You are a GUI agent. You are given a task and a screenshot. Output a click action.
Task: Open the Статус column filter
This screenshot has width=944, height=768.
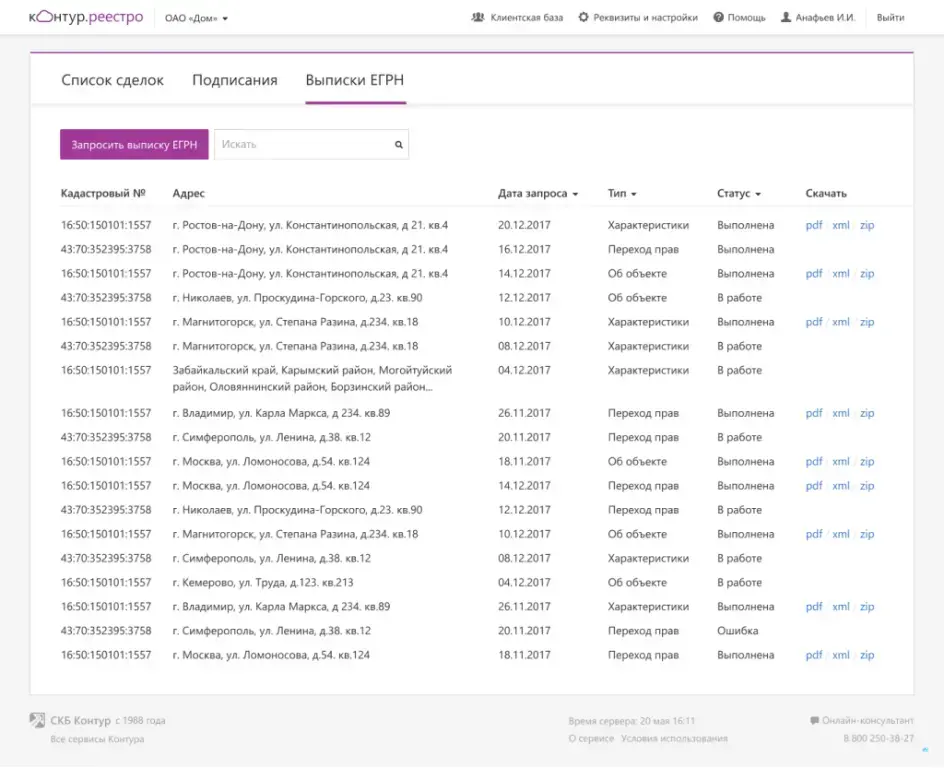[x=739, y=193]
